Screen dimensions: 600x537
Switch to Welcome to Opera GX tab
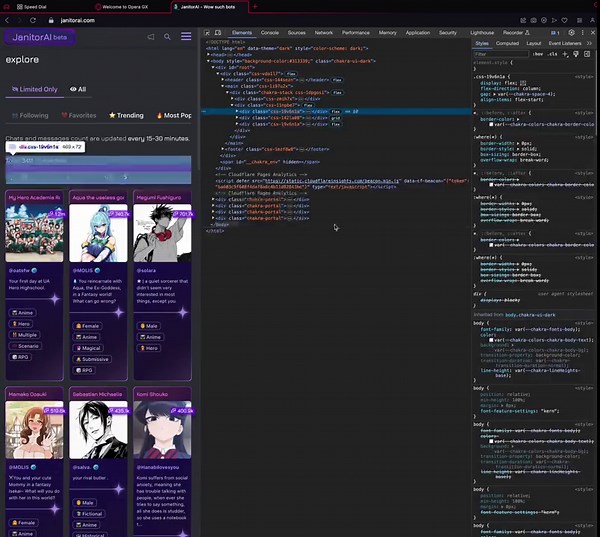(x=125, y=7)
